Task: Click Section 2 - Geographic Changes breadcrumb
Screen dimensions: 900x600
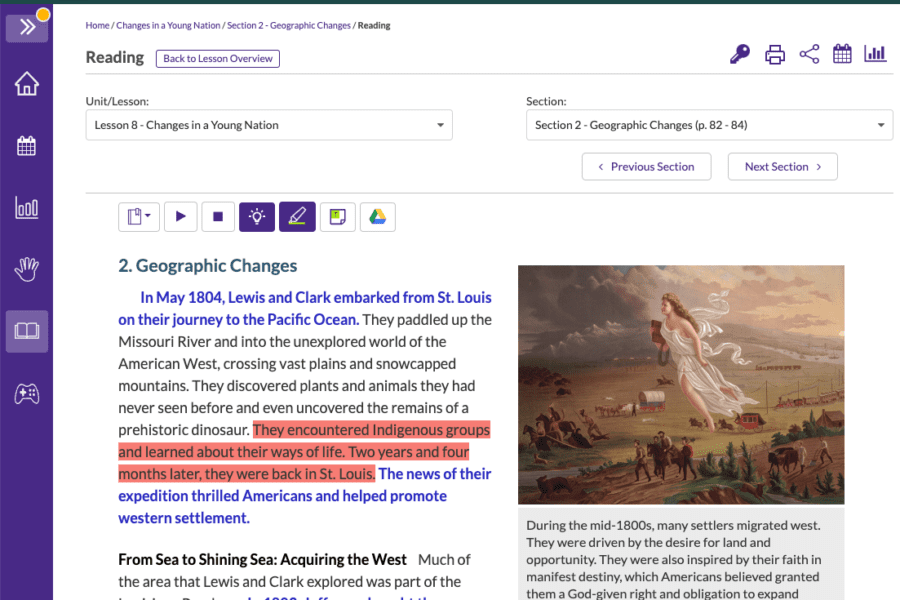Action: click(289, 25)
